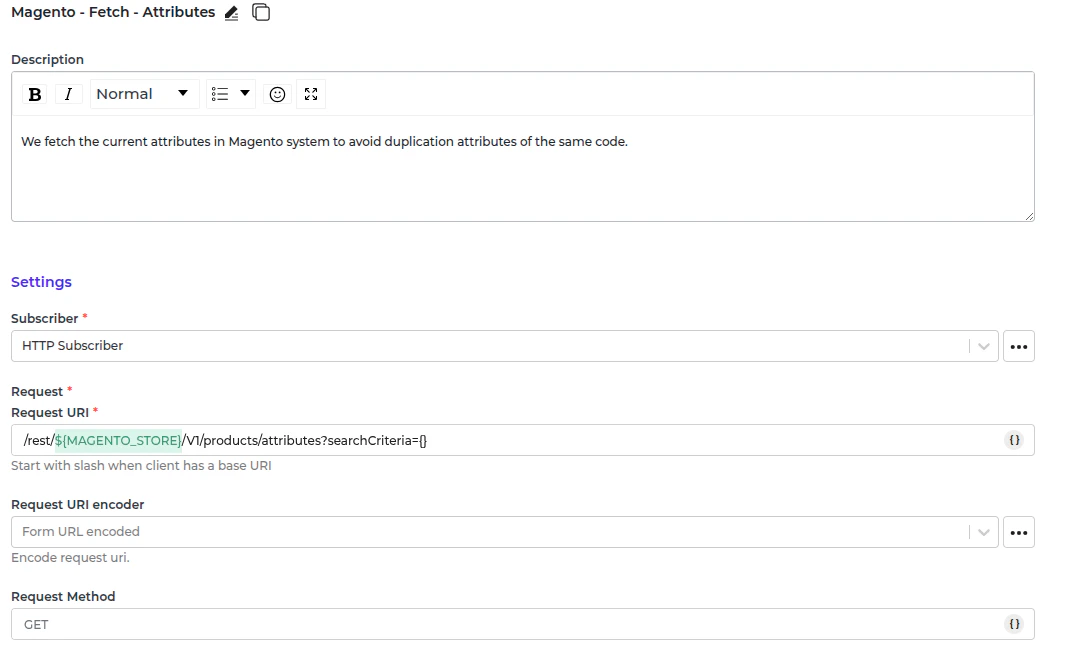
Task: Open the Normal text style dropdown
Action: (x=144, y=94)
